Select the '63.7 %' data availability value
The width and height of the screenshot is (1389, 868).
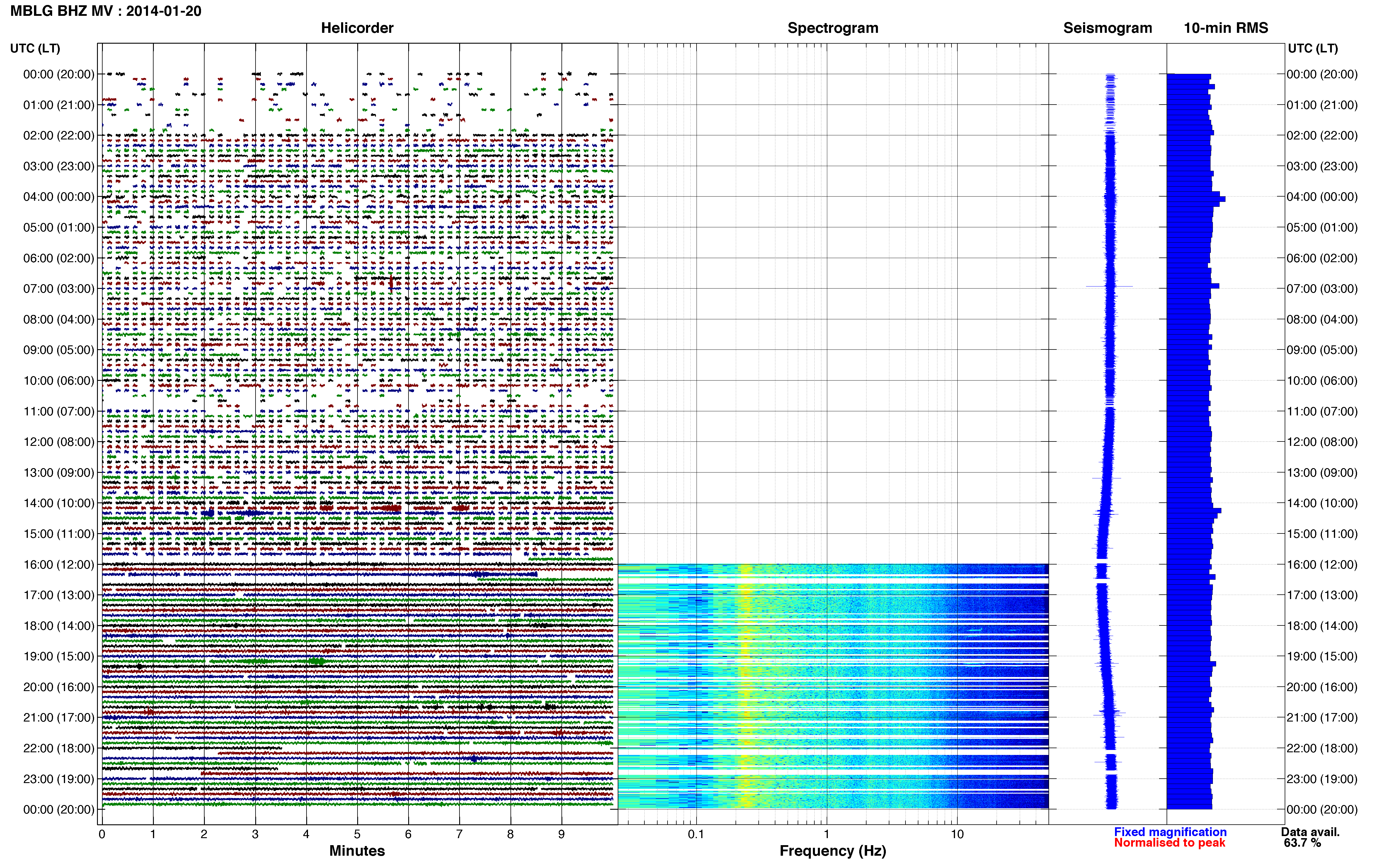(1302, 843)
